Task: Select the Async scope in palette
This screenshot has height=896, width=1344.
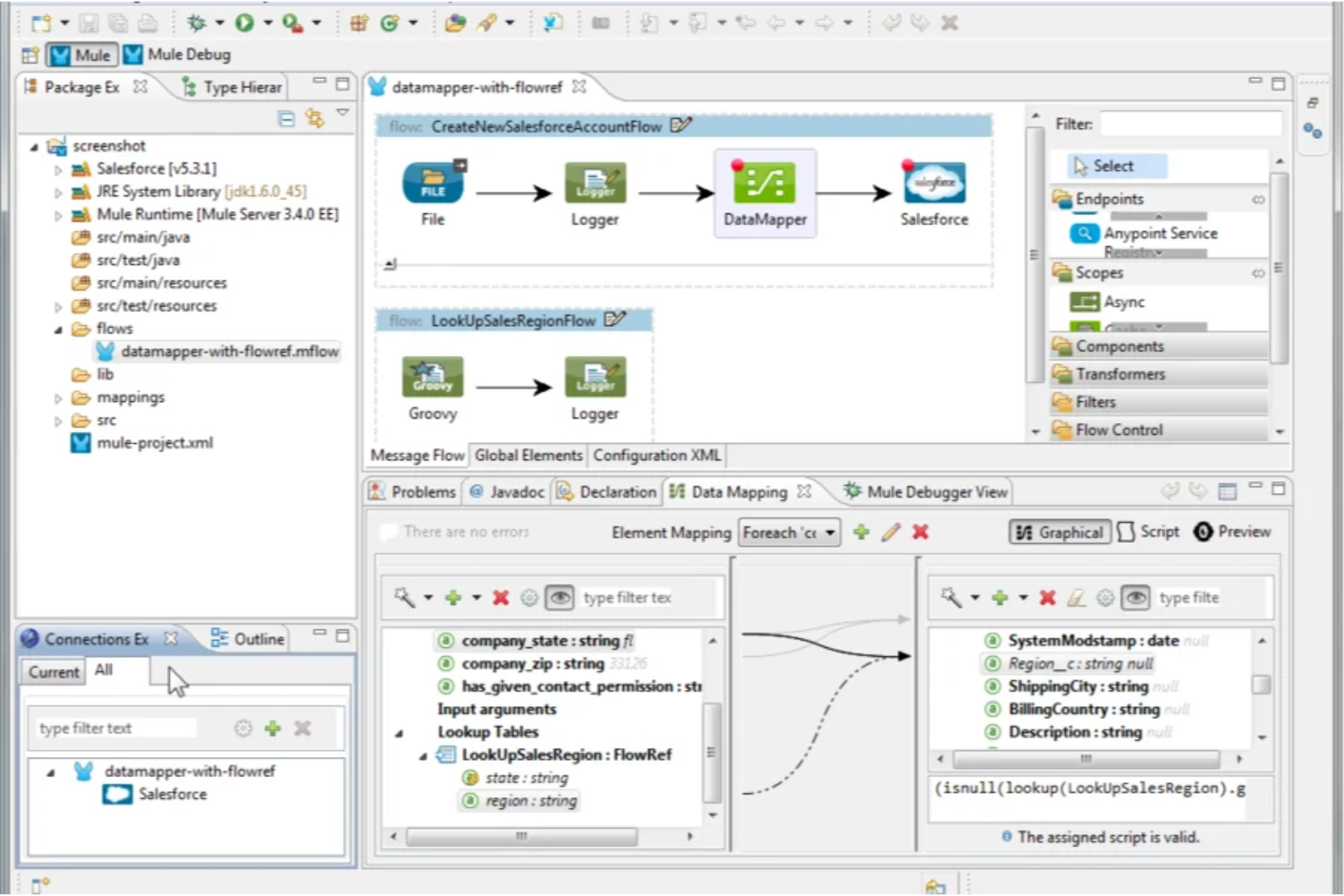Action: (1108, 301)
